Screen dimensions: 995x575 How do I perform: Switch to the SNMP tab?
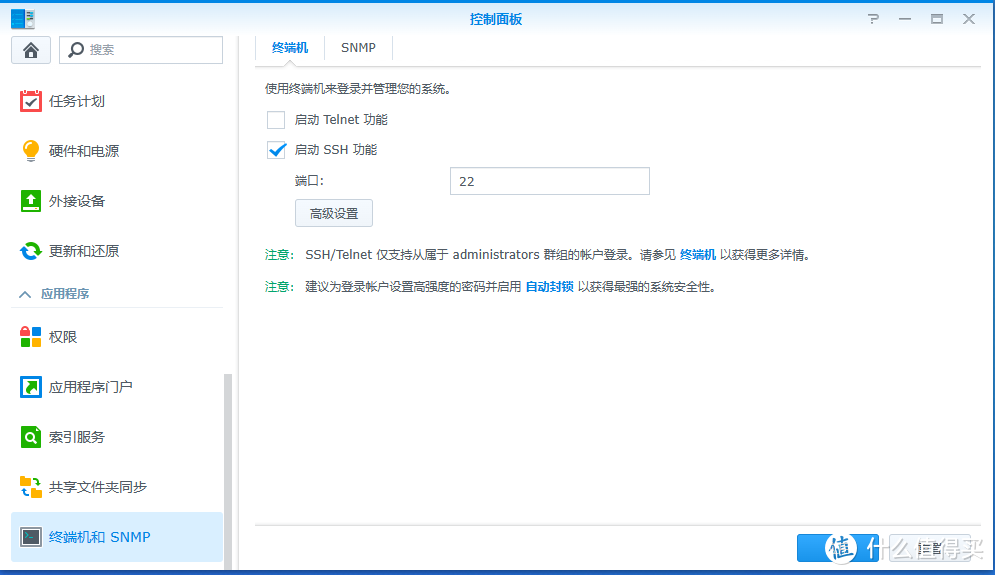(x=358, y=48)
